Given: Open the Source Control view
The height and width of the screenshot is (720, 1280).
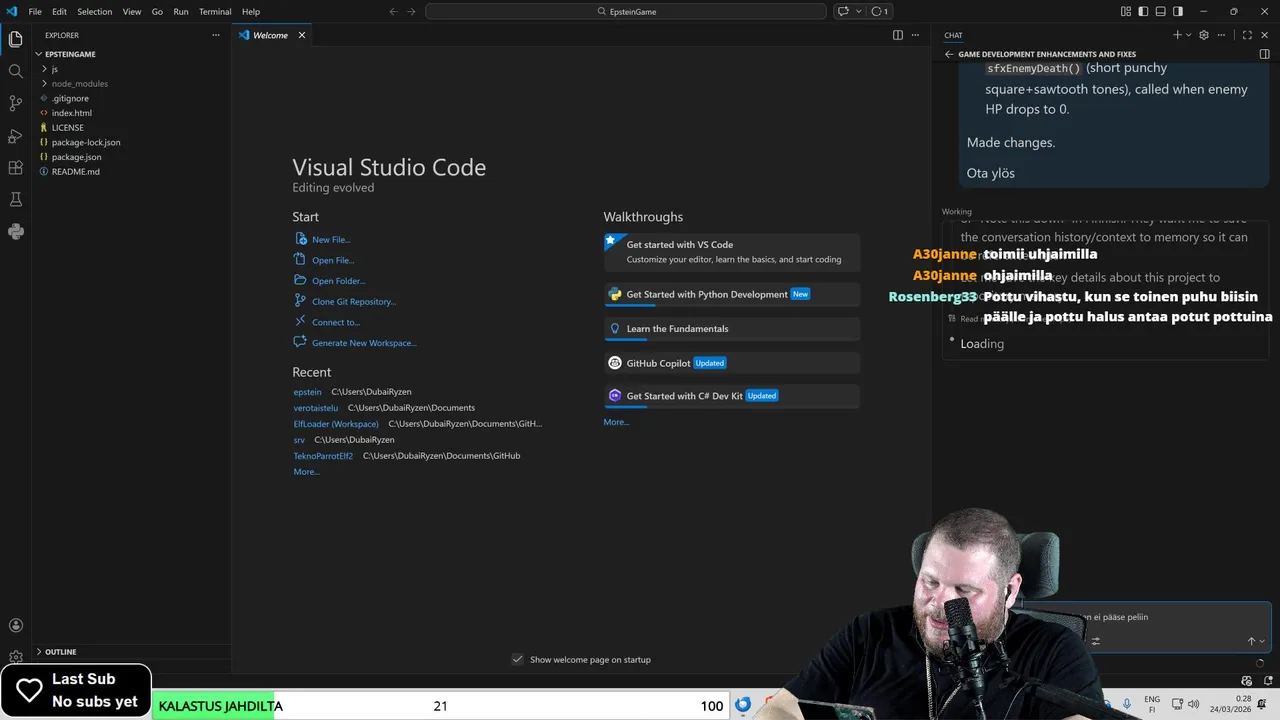Looking at the screenshot, I should click(15, 103).
